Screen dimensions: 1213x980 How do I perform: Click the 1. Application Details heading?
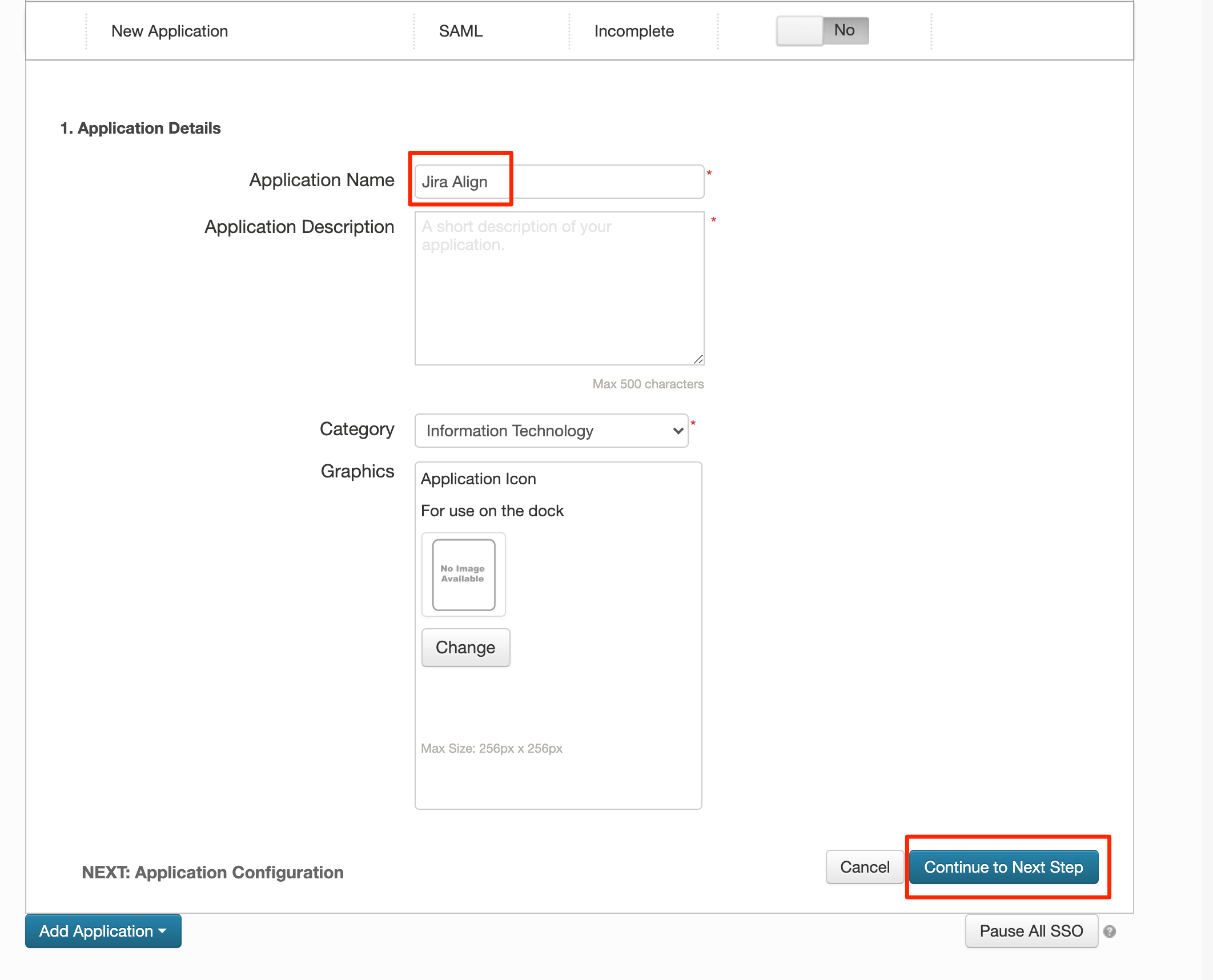click(x=140, y=128)
